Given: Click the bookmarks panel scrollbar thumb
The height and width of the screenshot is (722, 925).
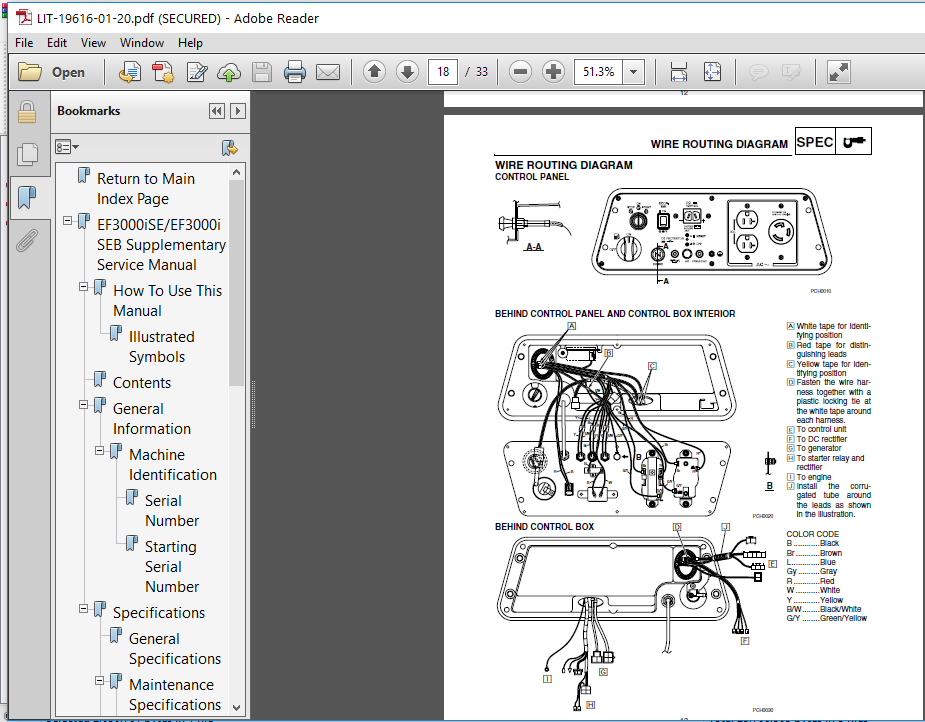Looking at the screenshot, I should 237,283.
